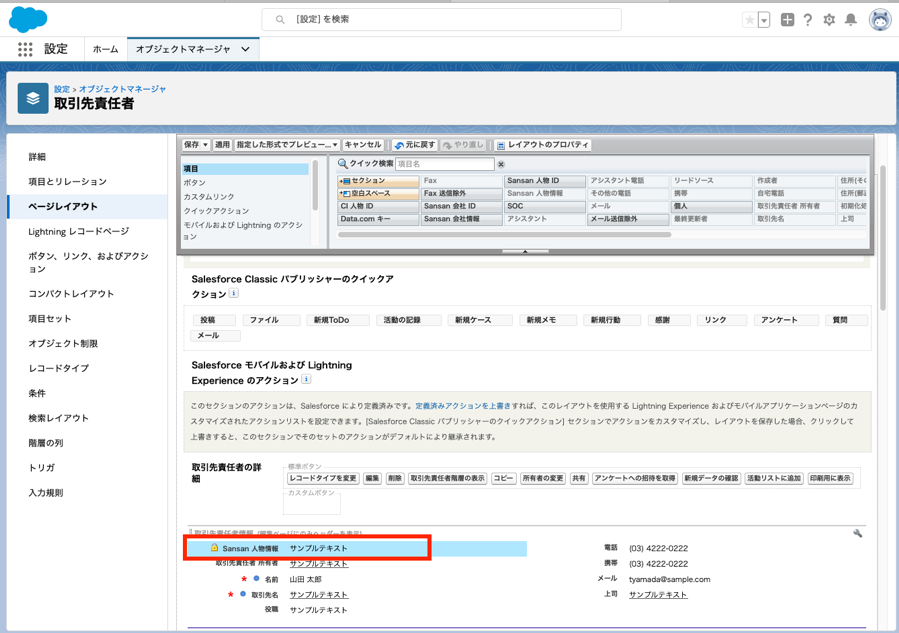Select the Sansan 会社 ID palette field
Image resolution: width=899 pixels, height=633 pixels.
tap(462, 206)
